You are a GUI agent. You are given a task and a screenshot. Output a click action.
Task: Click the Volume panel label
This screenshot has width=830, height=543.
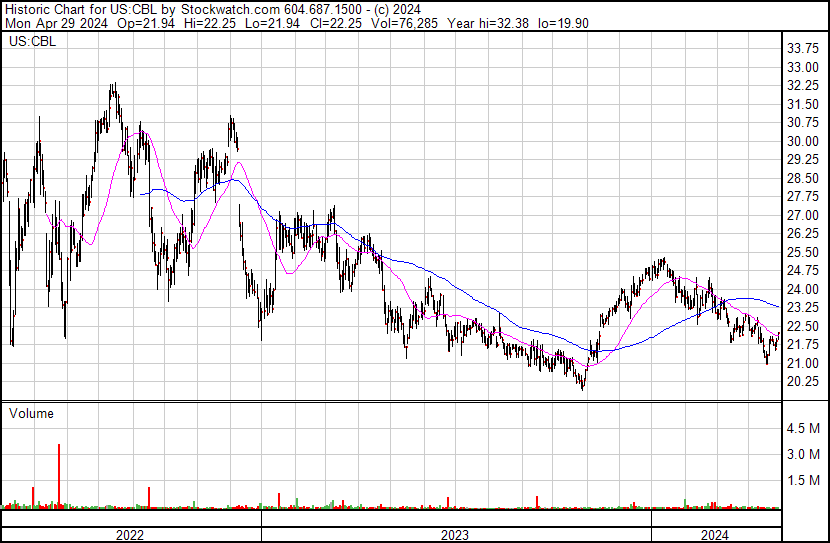[31, 413]
